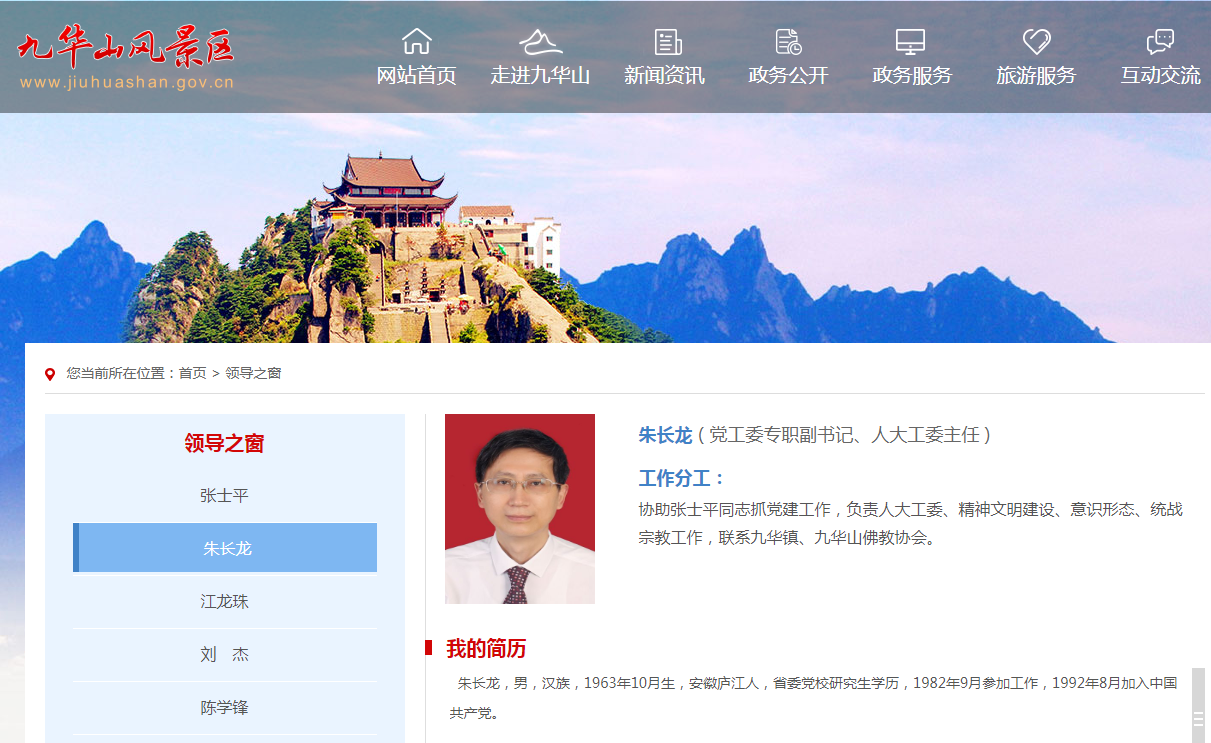
Task: Select the highlighted 朱长龙 entry in sidebar
Action: pos(226,548)
